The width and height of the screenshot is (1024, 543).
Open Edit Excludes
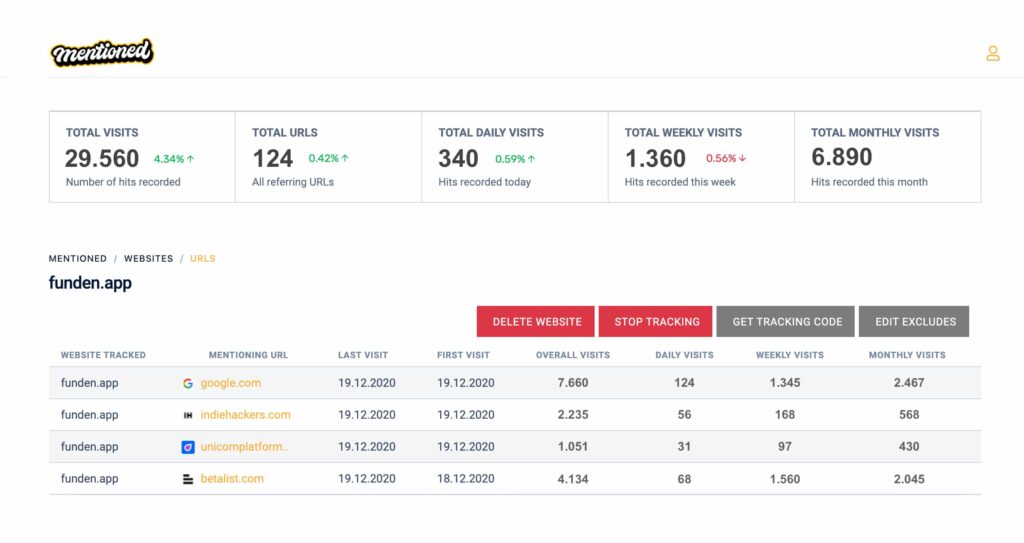[914, 321]
